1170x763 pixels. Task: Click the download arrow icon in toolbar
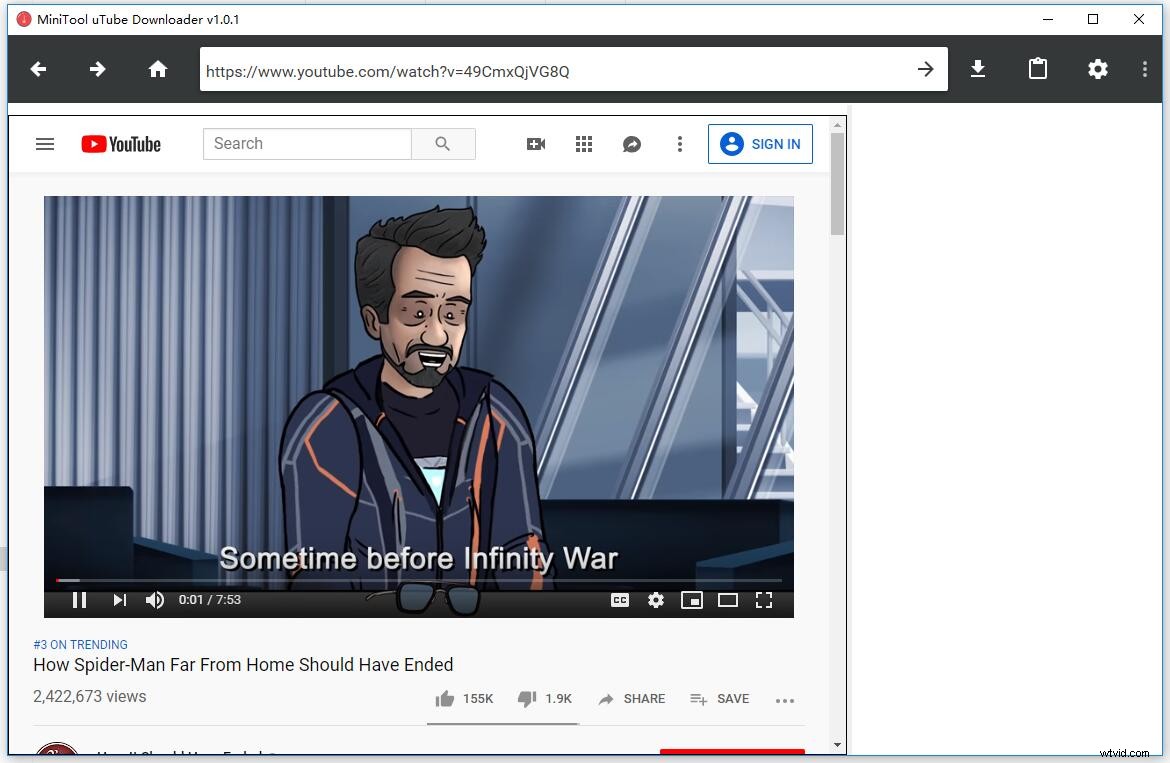point(978,69)
